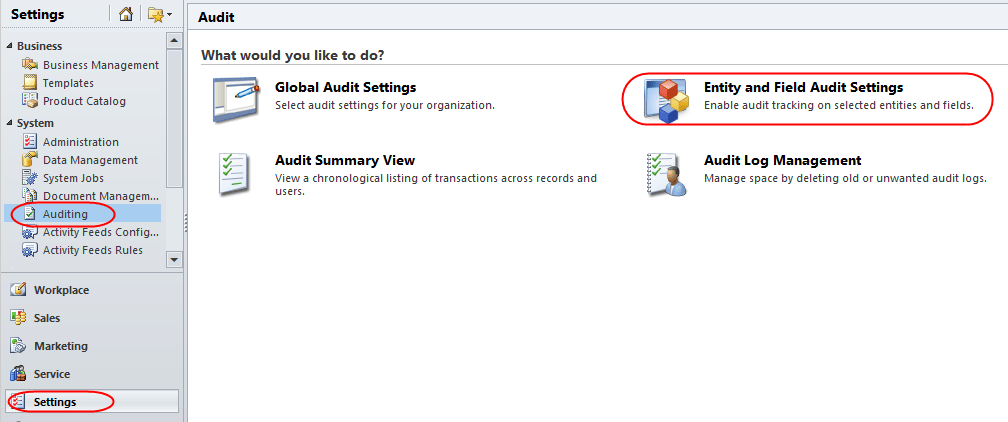
Task: Click the navigation pane splitter handle
Action: click(x=186, y=224)
